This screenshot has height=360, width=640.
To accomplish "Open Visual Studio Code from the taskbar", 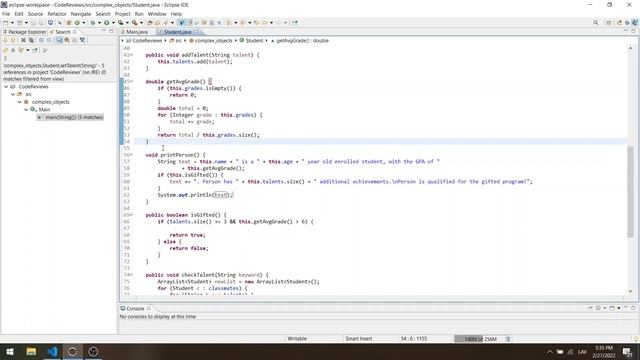I will click(x=52, y=351).
